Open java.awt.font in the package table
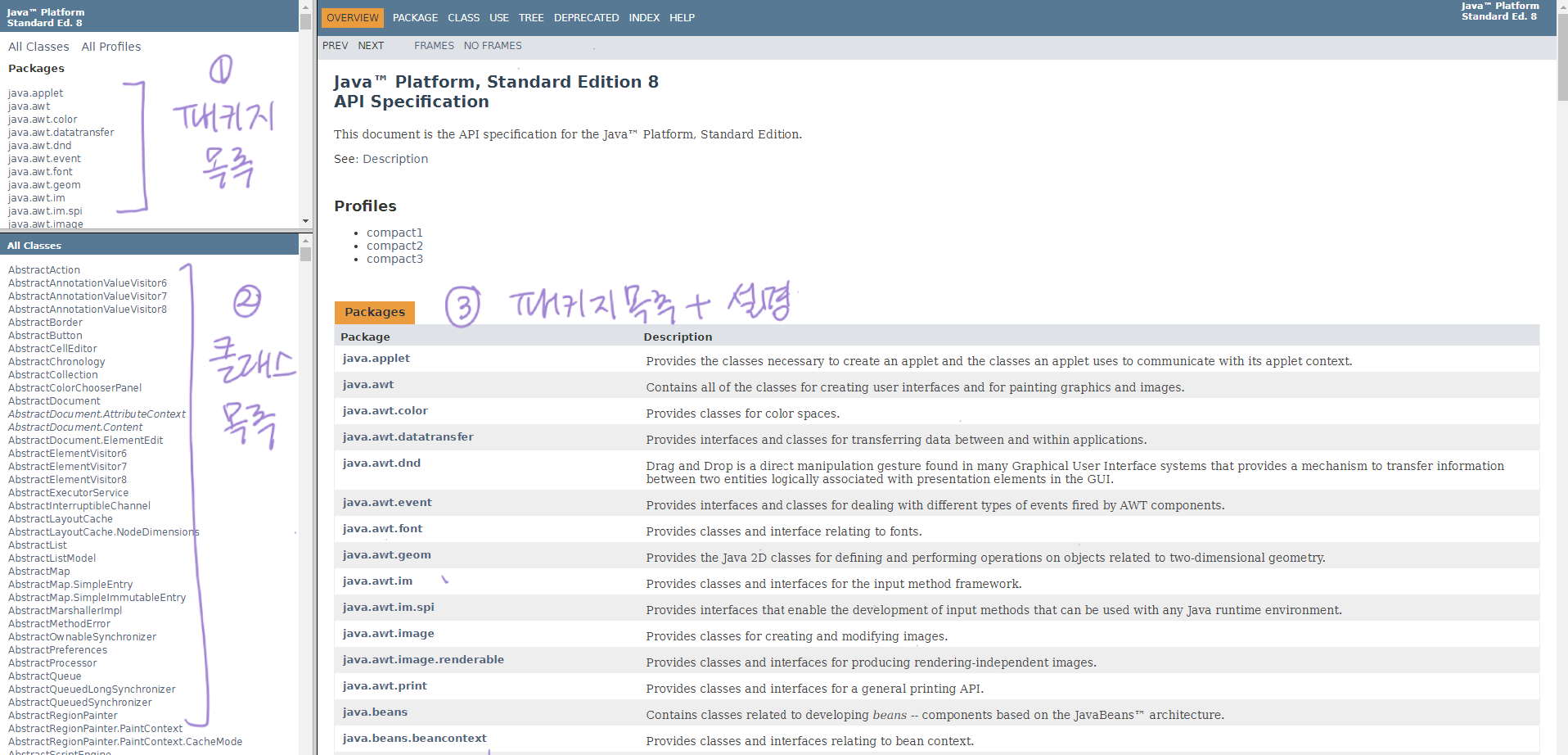The width and height of the screenshot is (1568, 755). [x=383, y=529]
